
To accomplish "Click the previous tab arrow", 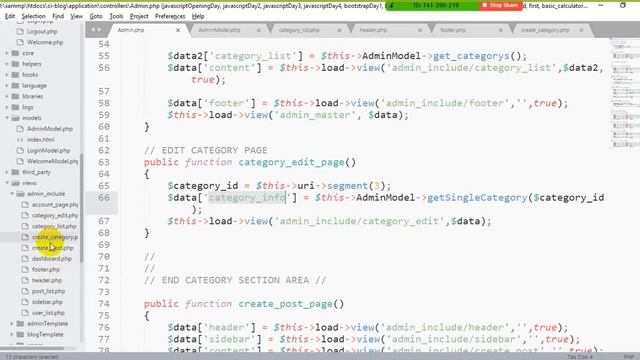I will (93, 30).
